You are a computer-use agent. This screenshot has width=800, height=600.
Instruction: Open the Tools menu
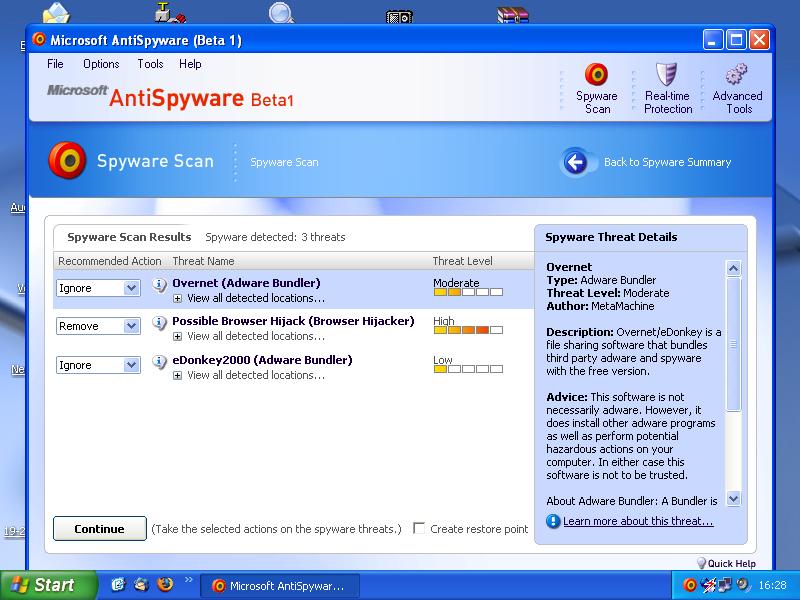pyautogui.click(x=150, y=64)
